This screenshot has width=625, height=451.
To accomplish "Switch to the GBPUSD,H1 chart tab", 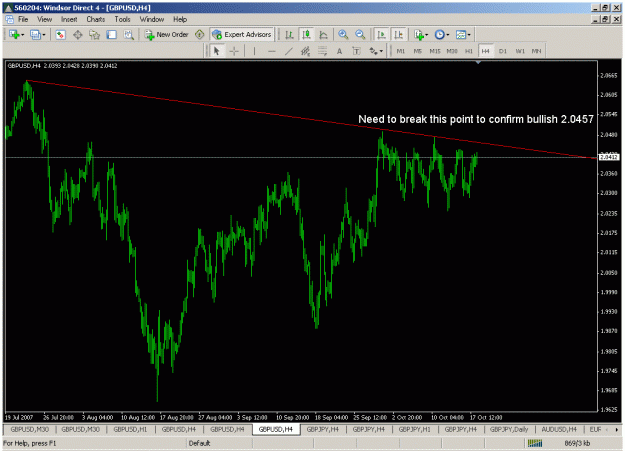I will pos(130,429).
